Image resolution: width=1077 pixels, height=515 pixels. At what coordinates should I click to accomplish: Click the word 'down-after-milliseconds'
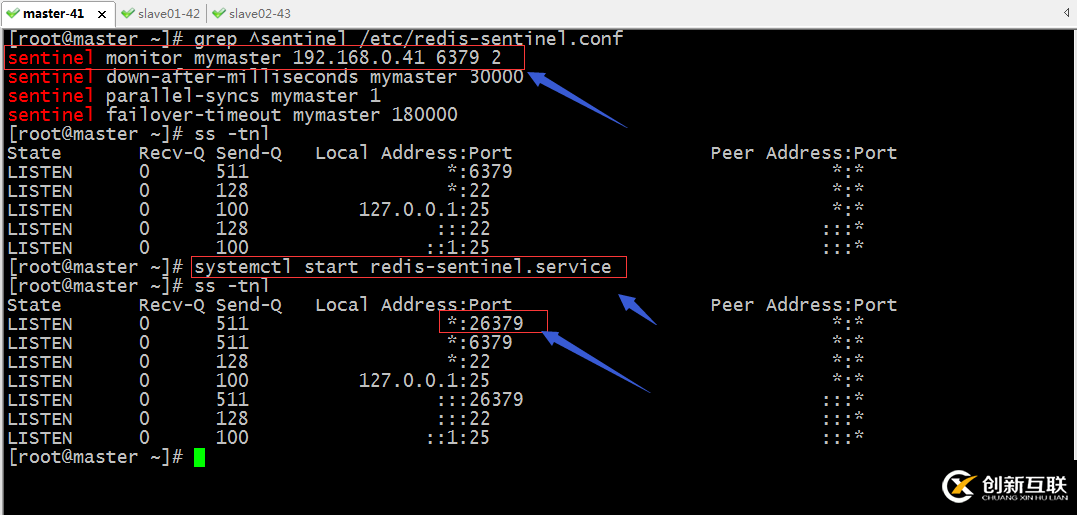pos(232,77)
